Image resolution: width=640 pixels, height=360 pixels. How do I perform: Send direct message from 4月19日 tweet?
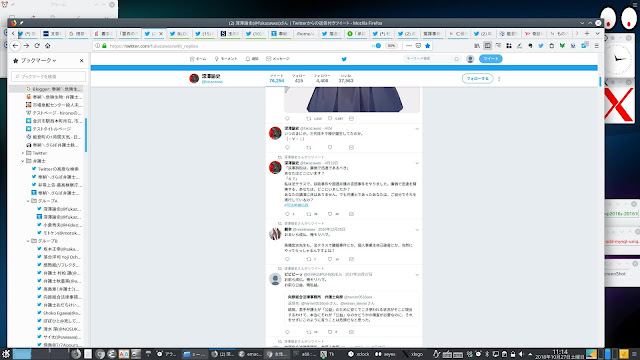pos(351,214)
